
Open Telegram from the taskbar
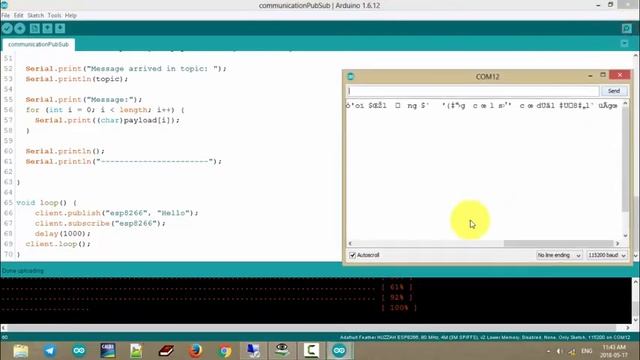tap(50, 351)
